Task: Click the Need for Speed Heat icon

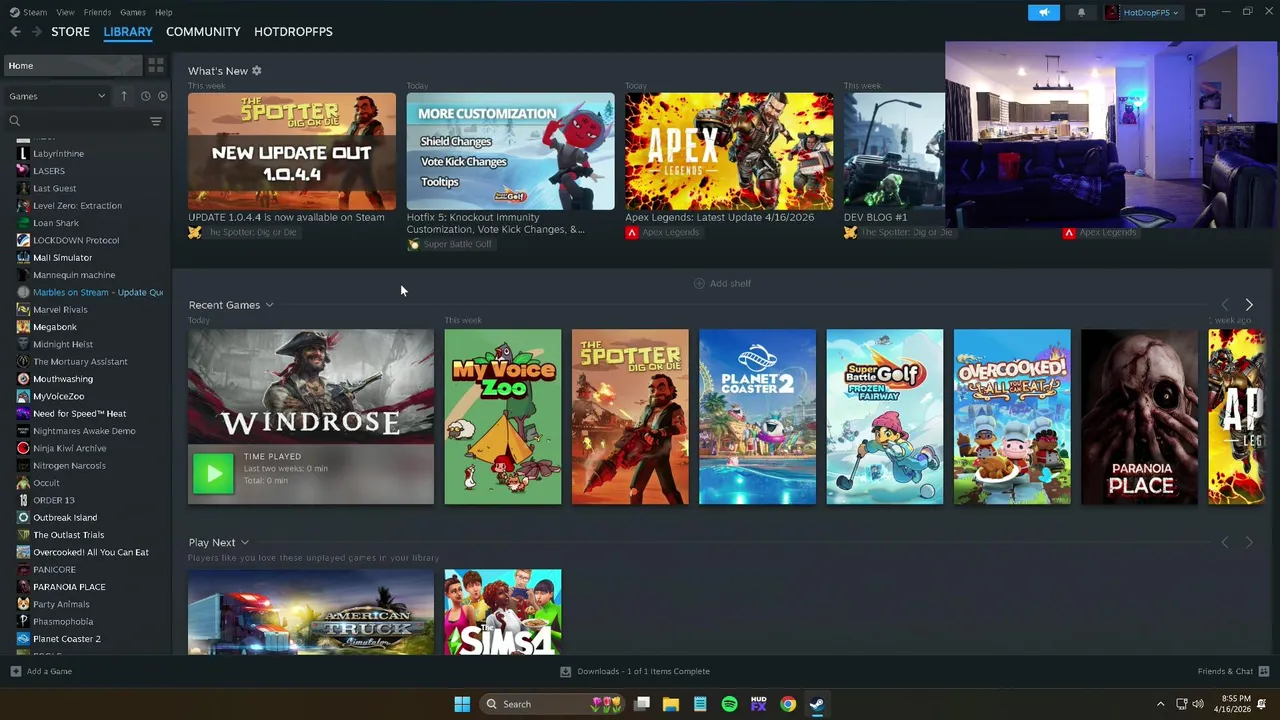Action: (23, 414)
